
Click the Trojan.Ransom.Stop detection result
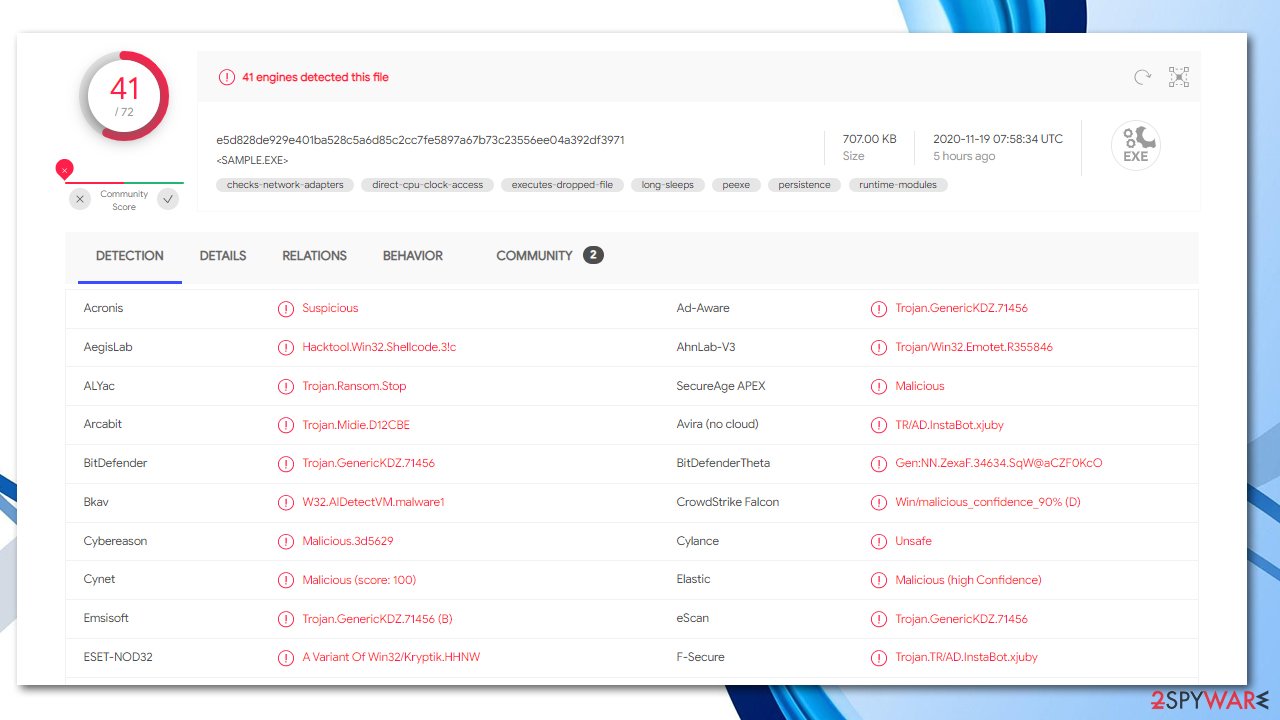pos(354,386)
